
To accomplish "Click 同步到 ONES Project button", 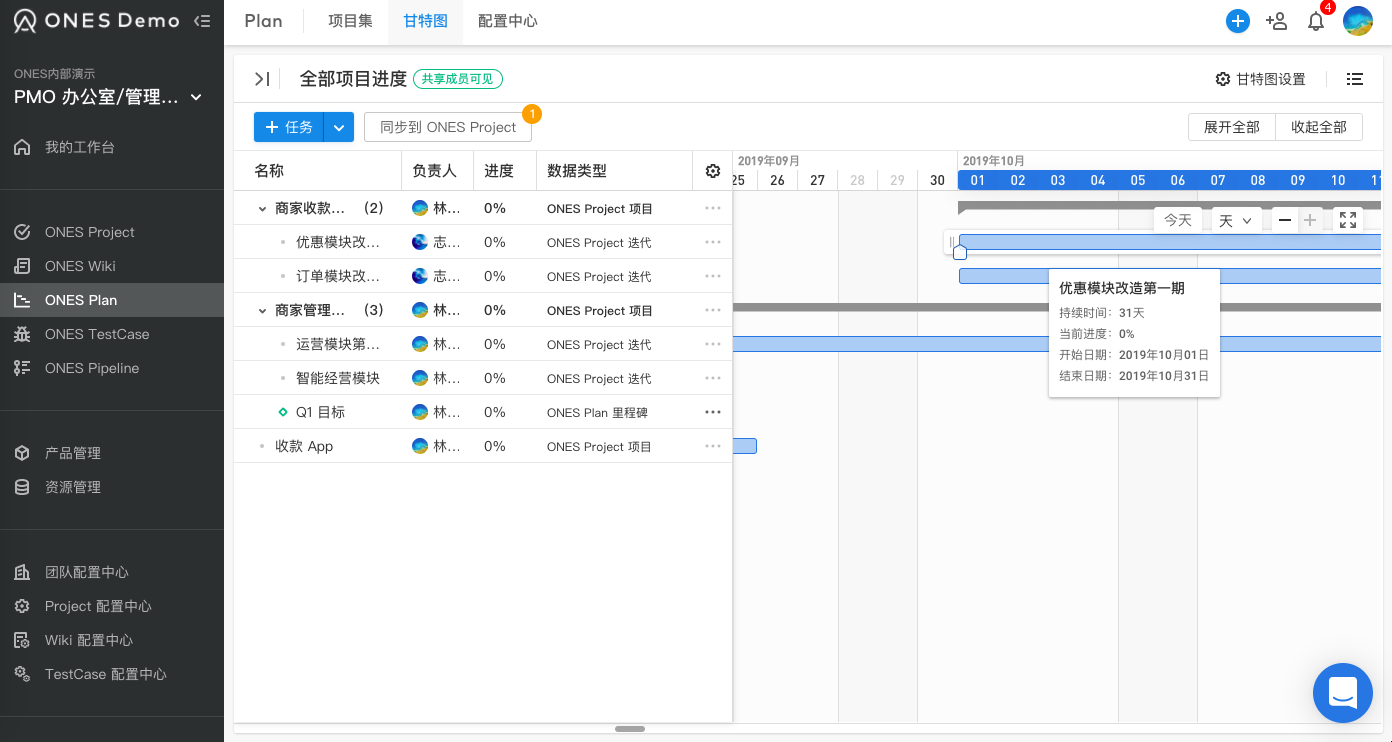I will [x=448, y=127].
